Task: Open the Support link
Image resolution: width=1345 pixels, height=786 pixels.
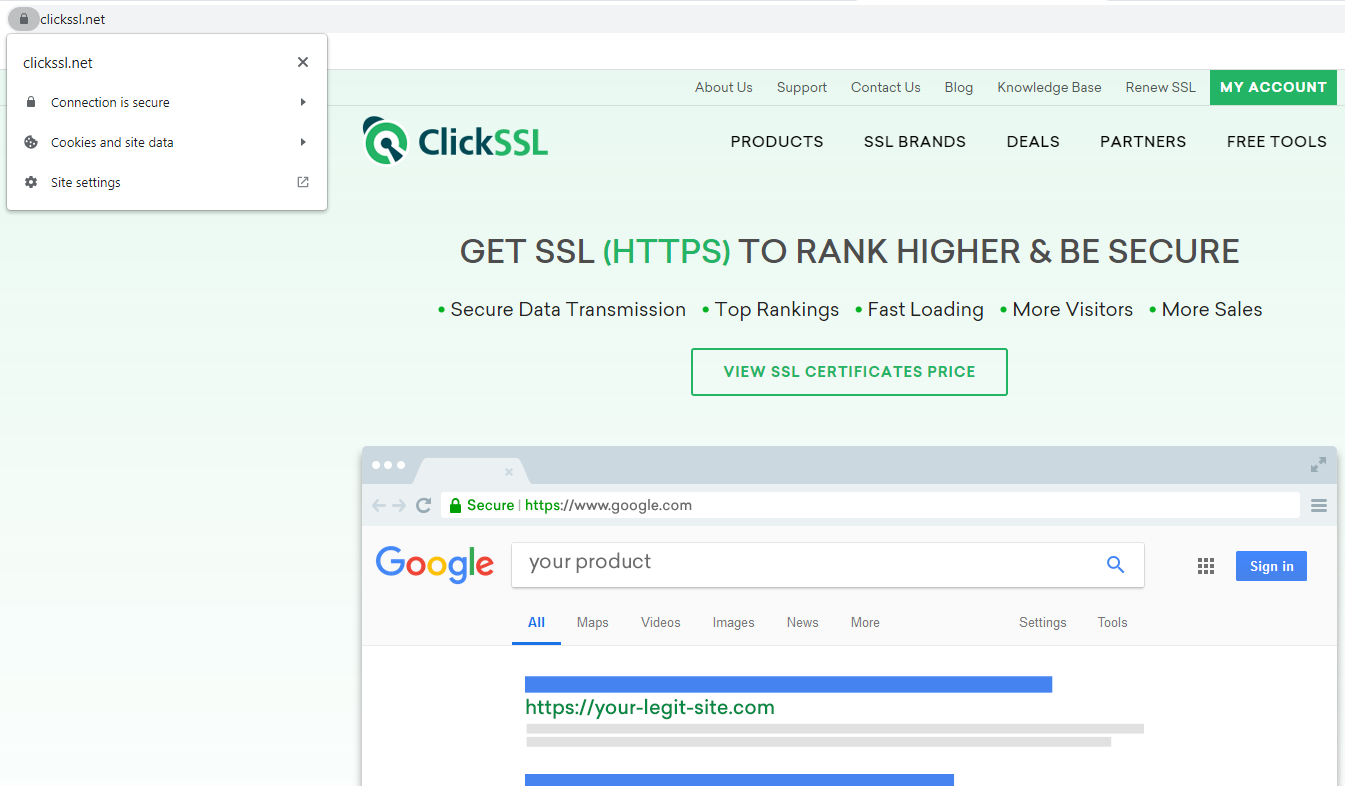Action: pos(802,87)
